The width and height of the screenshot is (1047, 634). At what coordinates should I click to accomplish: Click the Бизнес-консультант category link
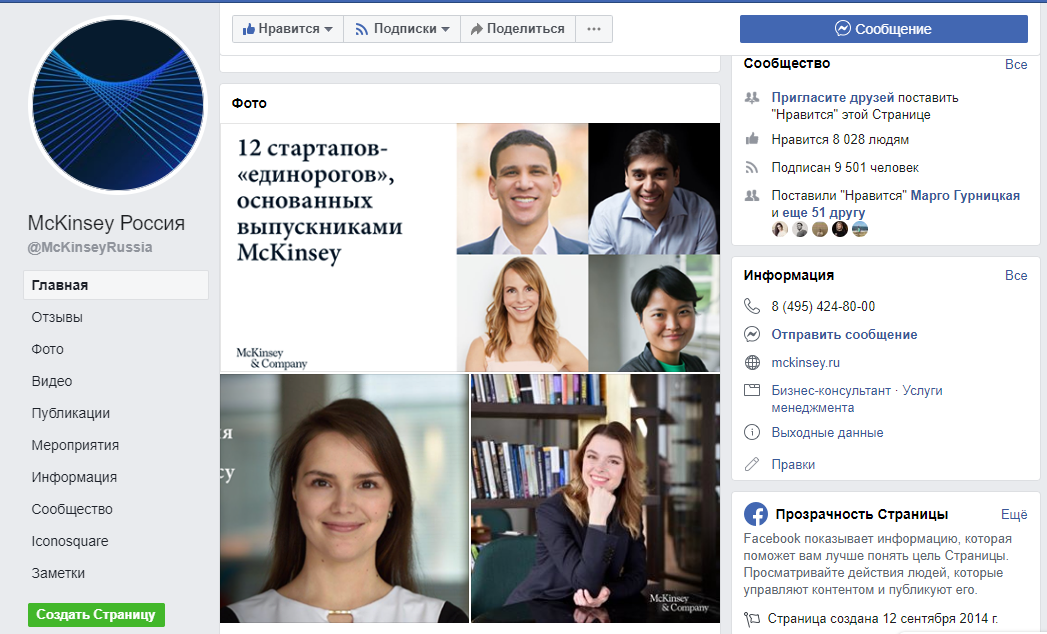pyautogui.click(x=831, y=390)
